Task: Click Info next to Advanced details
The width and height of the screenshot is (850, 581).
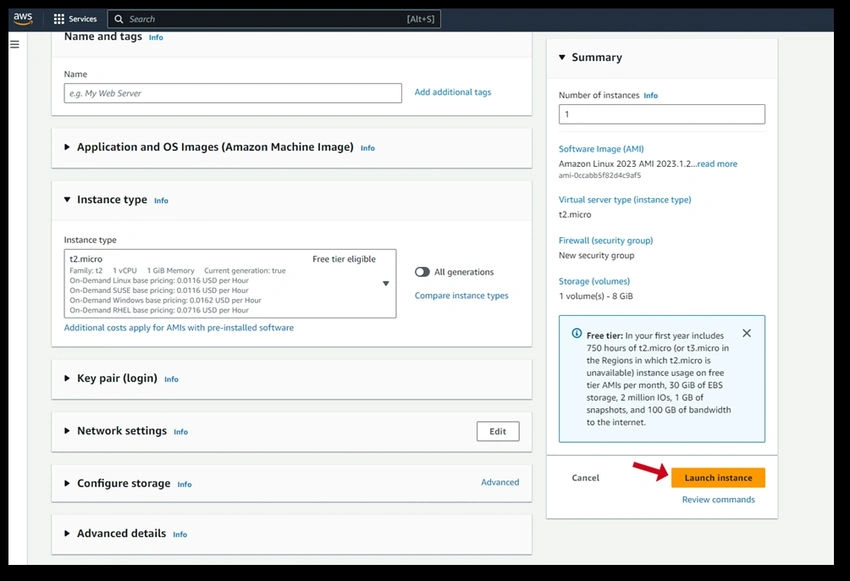Action: [x=180, y=534]
